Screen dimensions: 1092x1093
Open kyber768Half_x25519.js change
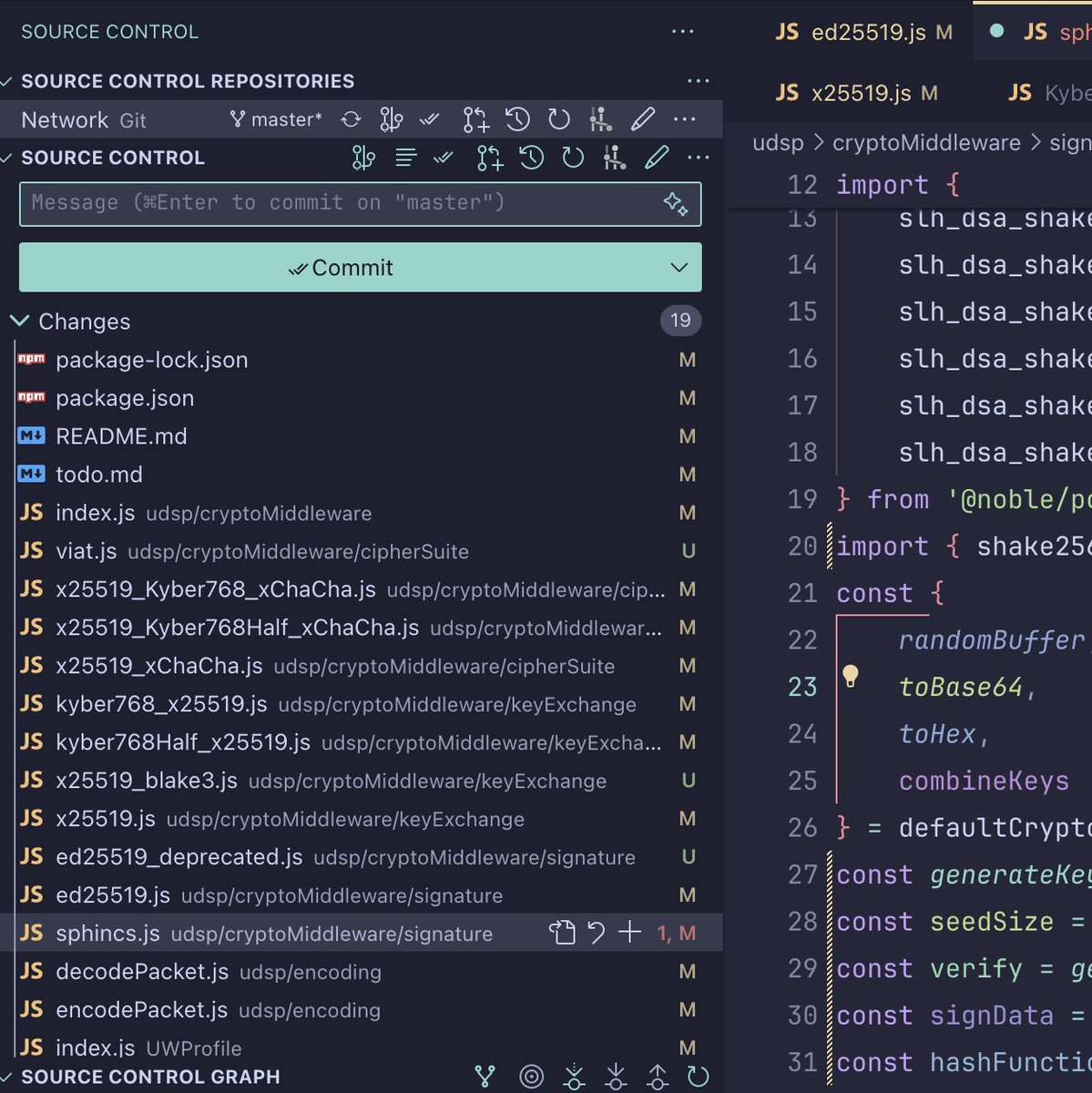pos(362,742)
